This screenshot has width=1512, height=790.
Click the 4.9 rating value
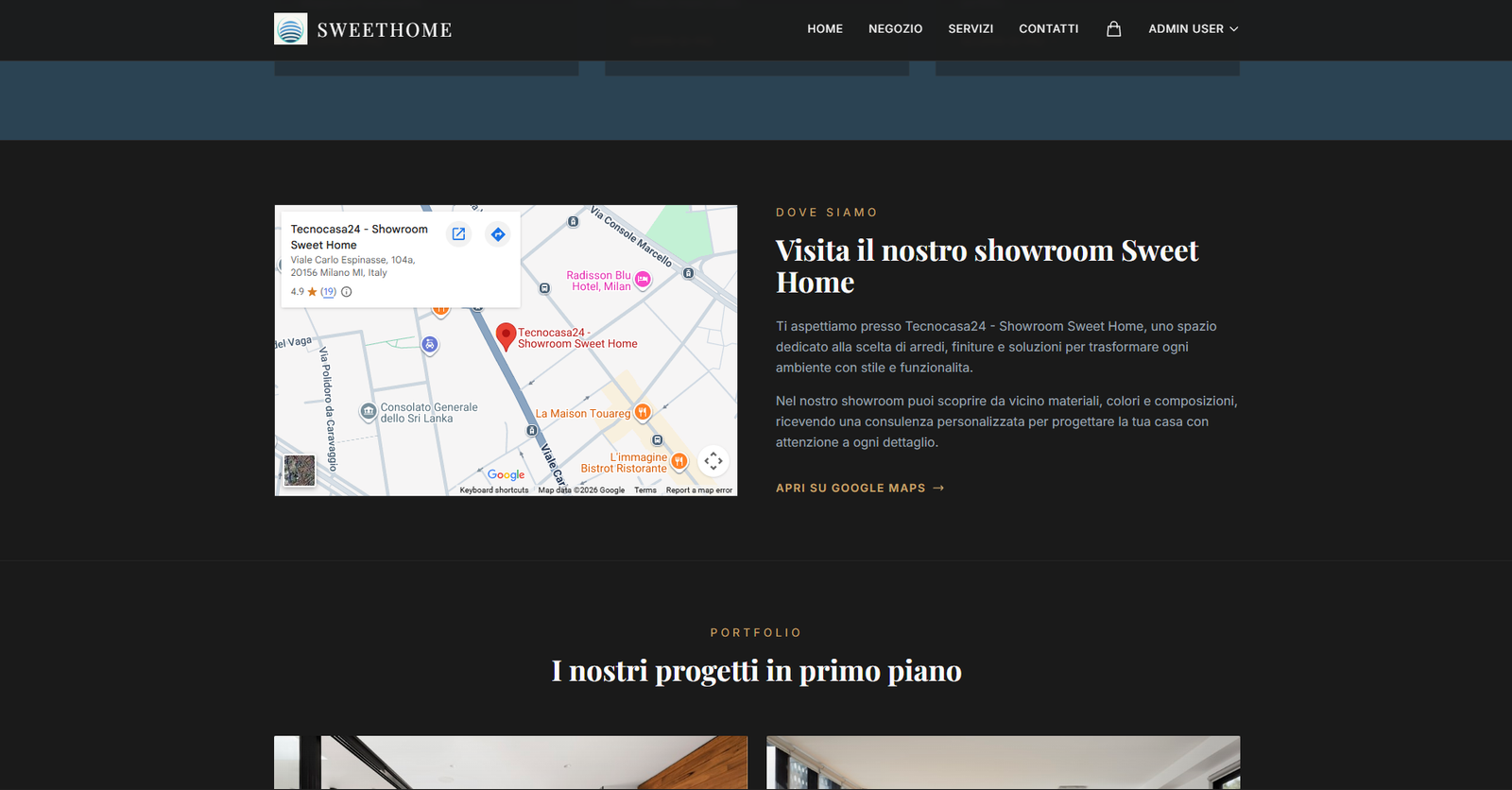298,292
